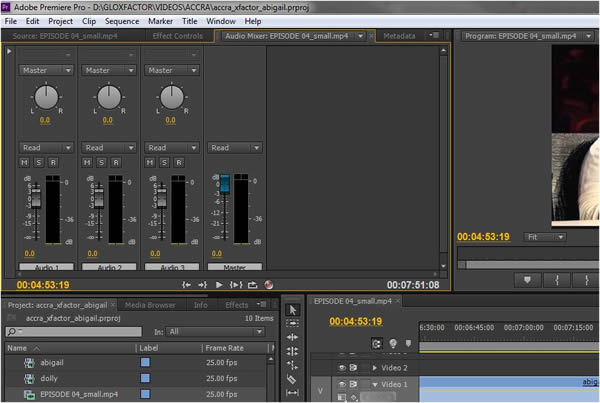600x403 pixels.
Task: Click the Mark Out brace button in Program monitor
Action: [586, 280]
